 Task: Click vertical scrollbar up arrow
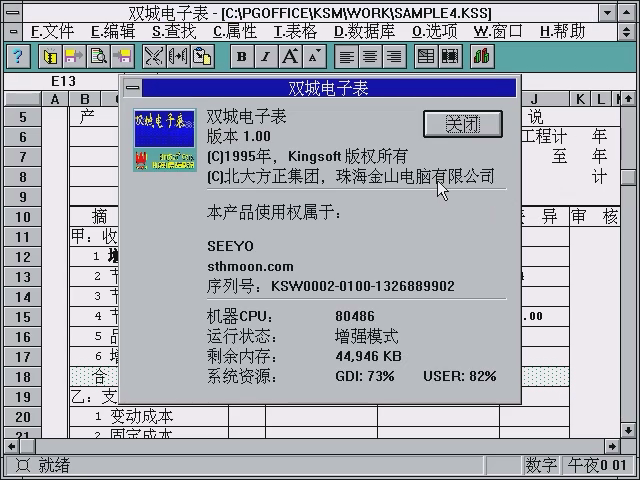(x=628, y=98)
